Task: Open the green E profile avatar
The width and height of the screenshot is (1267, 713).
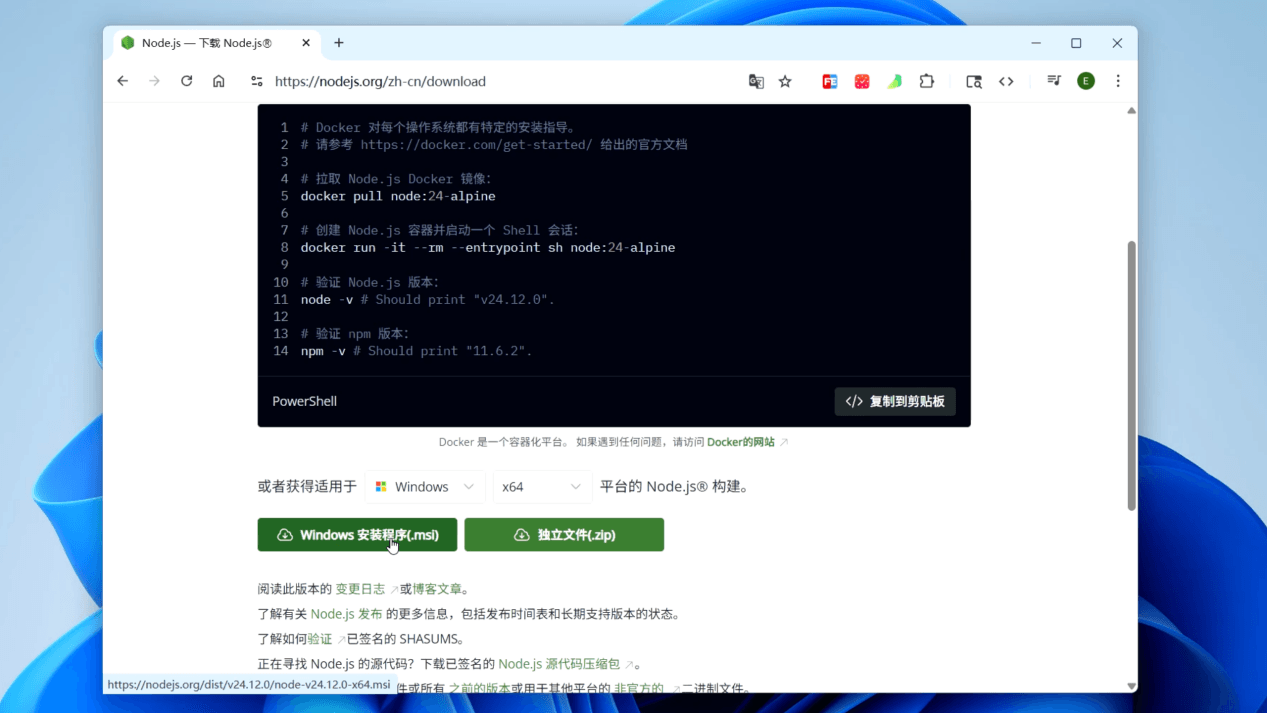Action: tap(1085, 81)
